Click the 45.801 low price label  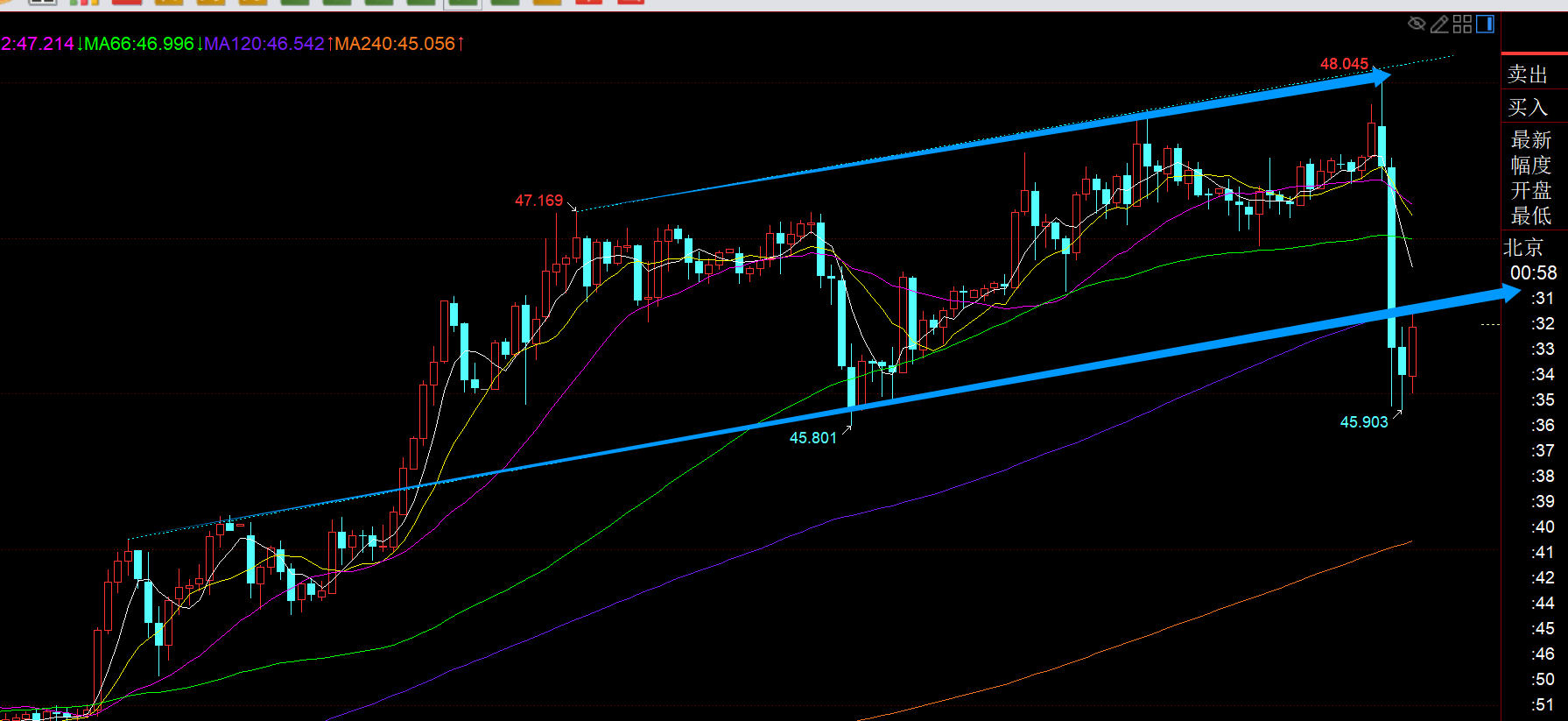click(813, 438)
